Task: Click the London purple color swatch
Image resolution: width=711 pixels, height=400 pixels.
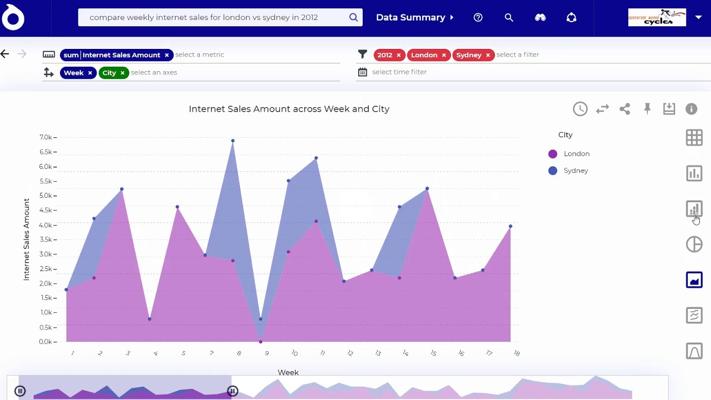Action: [x=552, y=154]
